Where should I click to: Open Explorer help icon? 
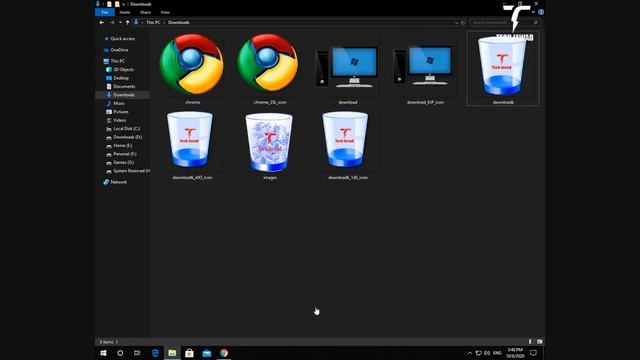pyautogui.click(x=541, y=12)
